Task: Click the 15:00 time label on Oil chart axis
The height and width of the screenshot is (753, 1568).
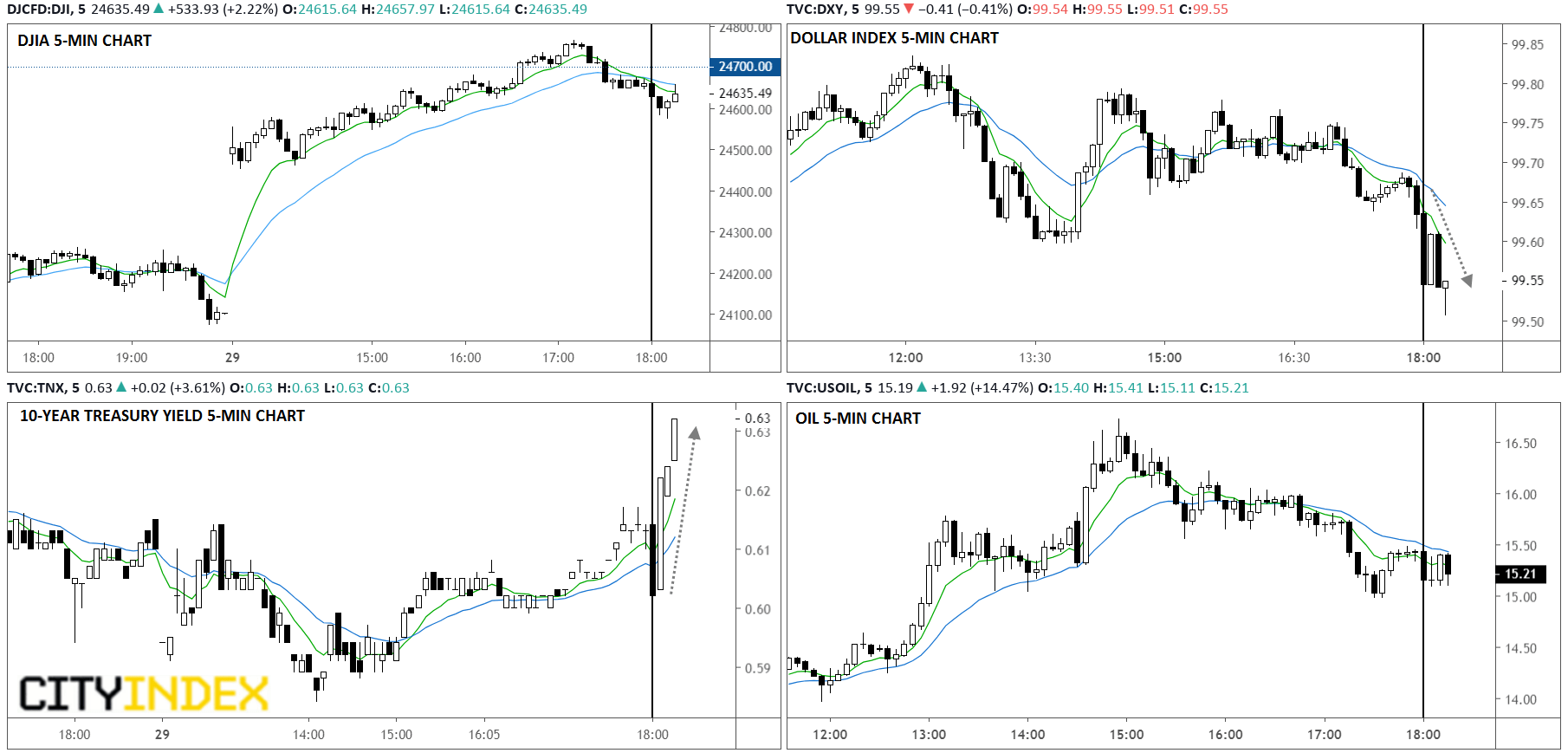Action: [1126, 735]
